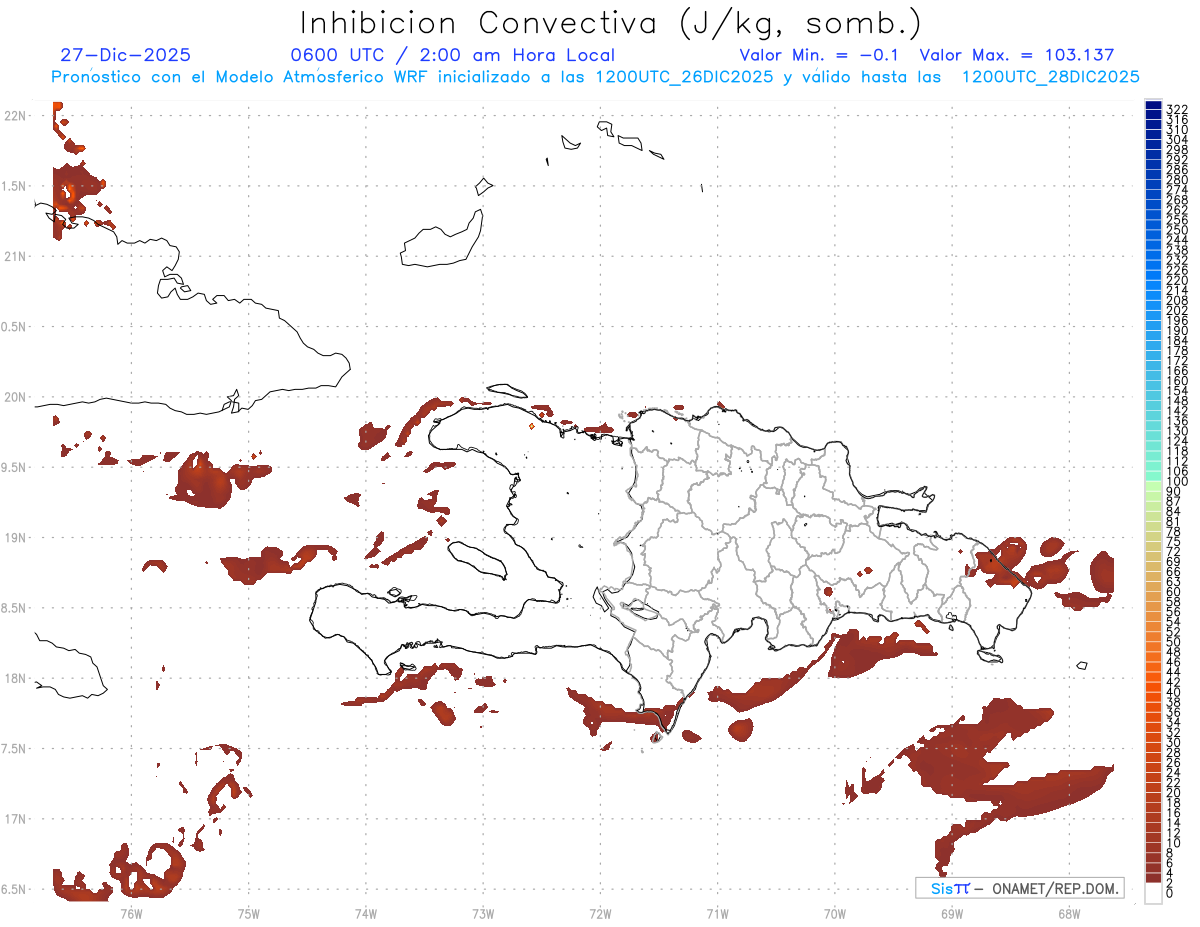Select the "Valor Max. = 103.137" readout
The image size is (1200, 927).
point(1017,55)
